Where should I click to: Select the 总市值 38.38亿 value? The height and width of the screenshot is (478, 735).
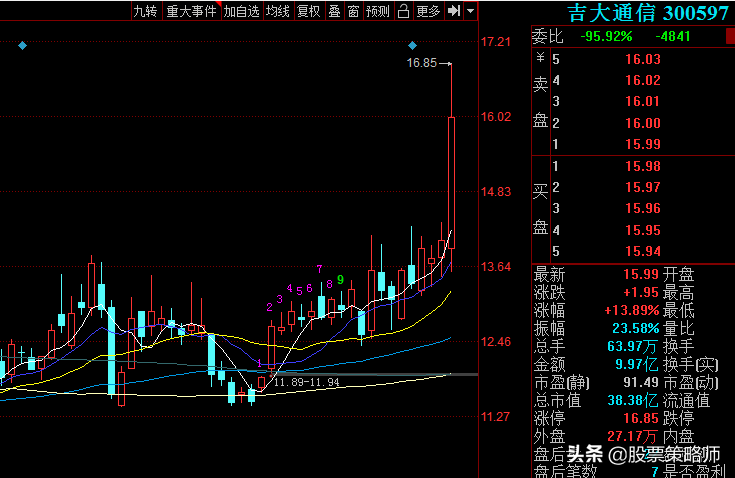pyautogui.click(x=633, y=400)
